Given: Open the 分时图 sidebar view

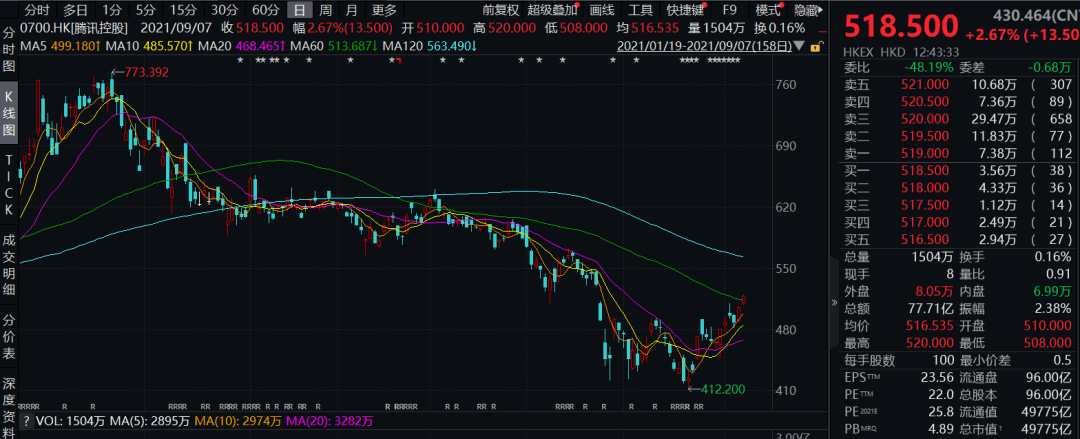Looking at the screenshot, I should click(9, 48).
